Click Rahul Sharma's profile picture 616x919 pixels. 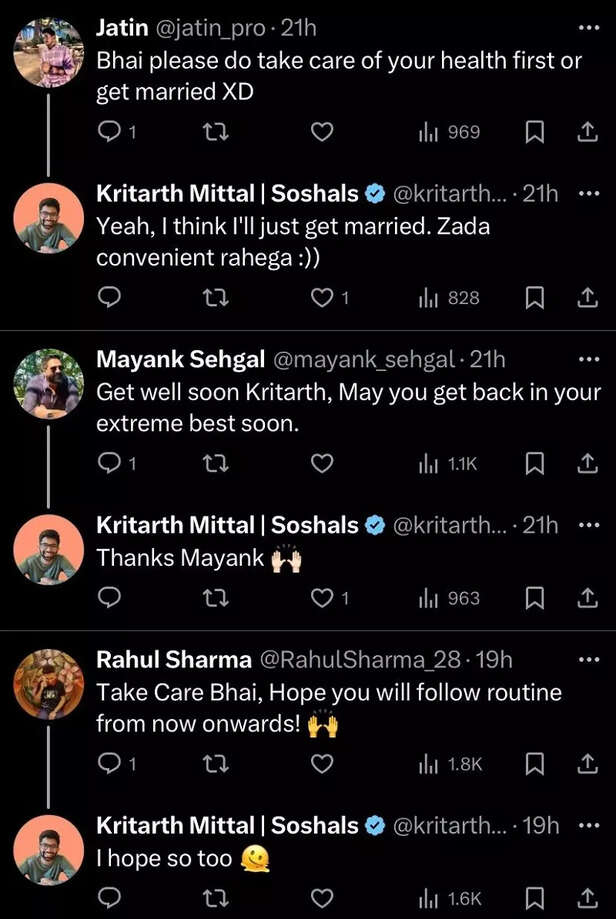pyautogui.click(x=48, y=684)
